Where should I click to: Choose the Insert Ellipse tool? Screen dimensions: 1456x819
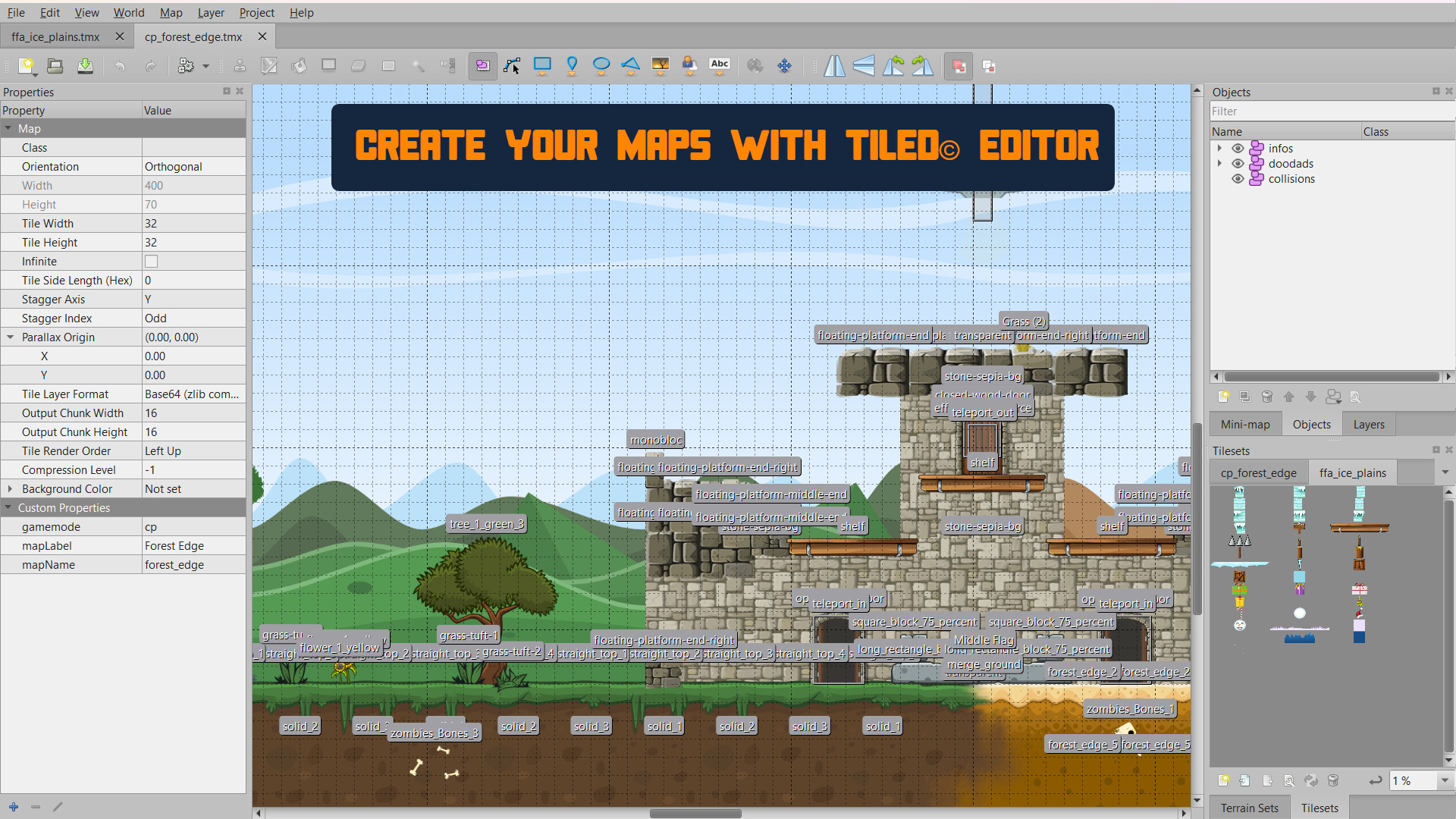click(601, 66)
